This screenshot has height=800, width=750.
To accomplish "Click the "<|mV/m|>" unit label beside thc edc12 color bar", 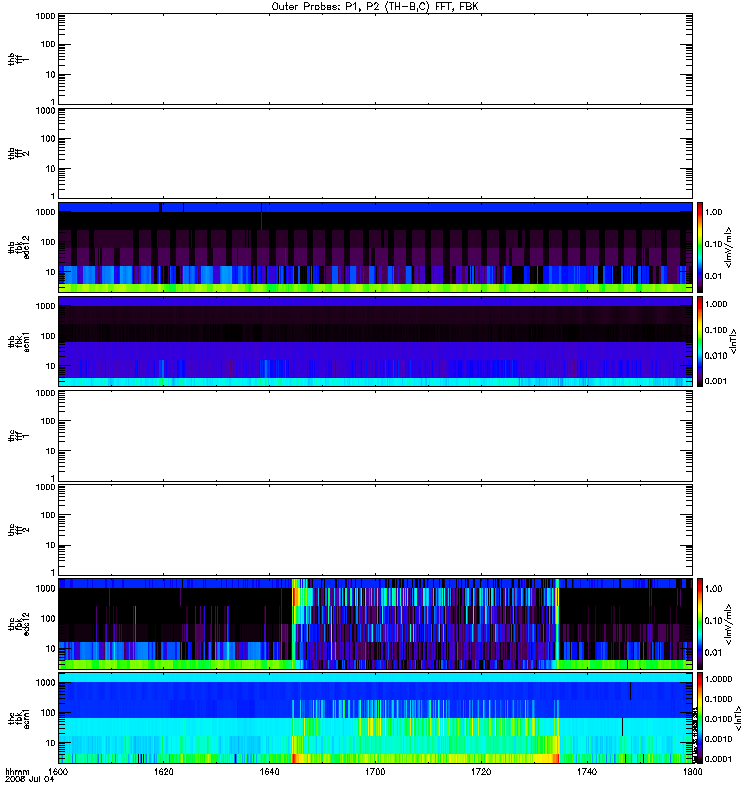I will tap(729, 624).
